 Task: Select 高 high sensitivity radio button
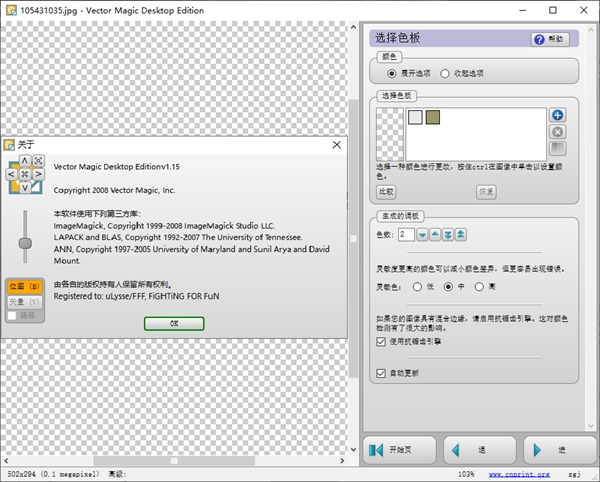pos(479,287)
